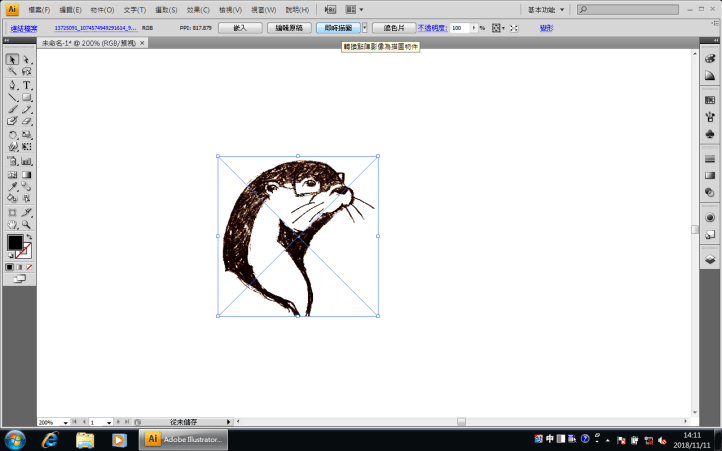Open the 效果(C) menu
The width and height of the screenshot is (722, 451).
click(x=196, y=9)
